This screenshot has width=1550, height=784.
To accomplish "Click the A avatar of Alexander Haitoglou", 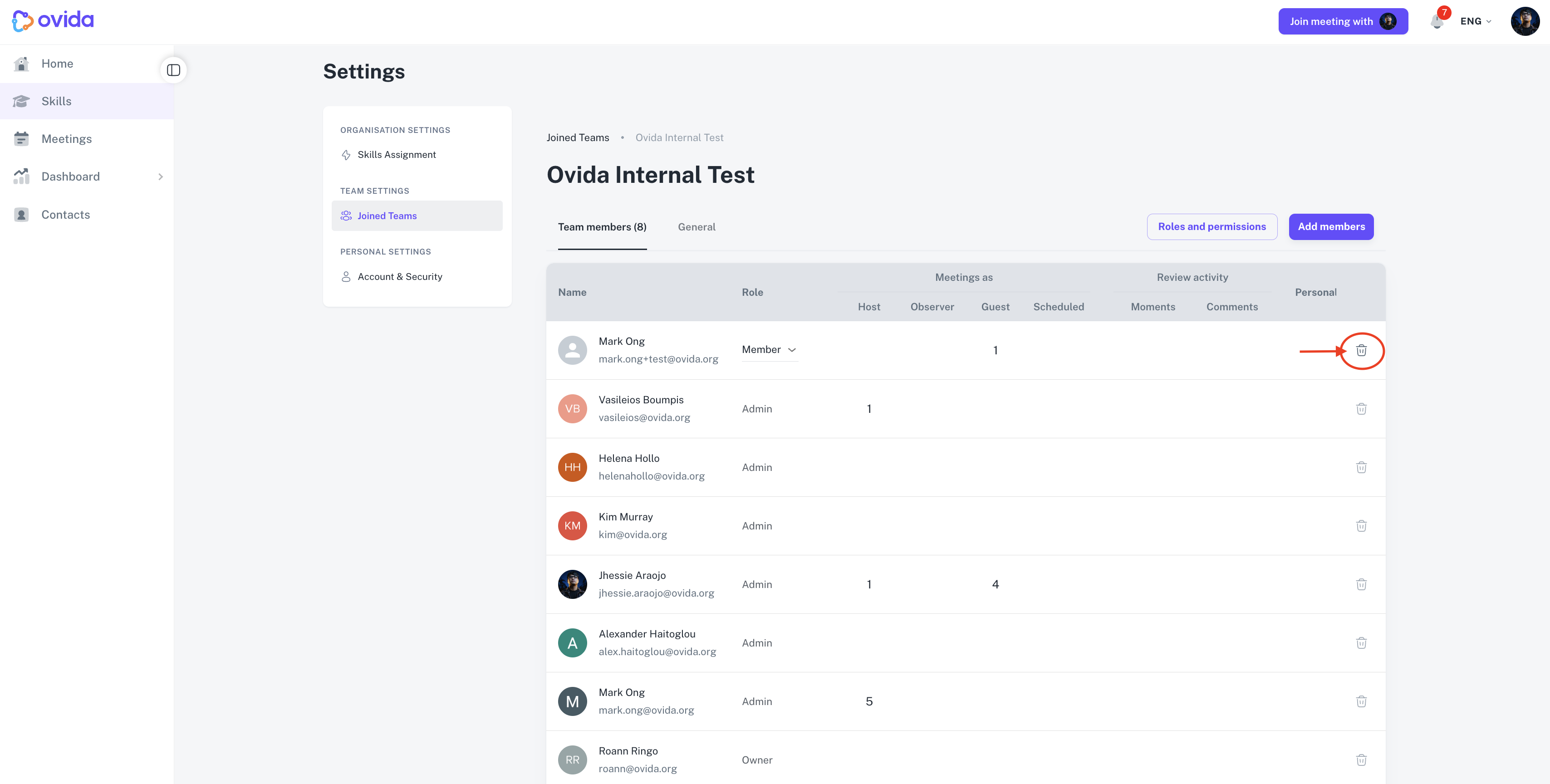I will [x=572, y=642].
